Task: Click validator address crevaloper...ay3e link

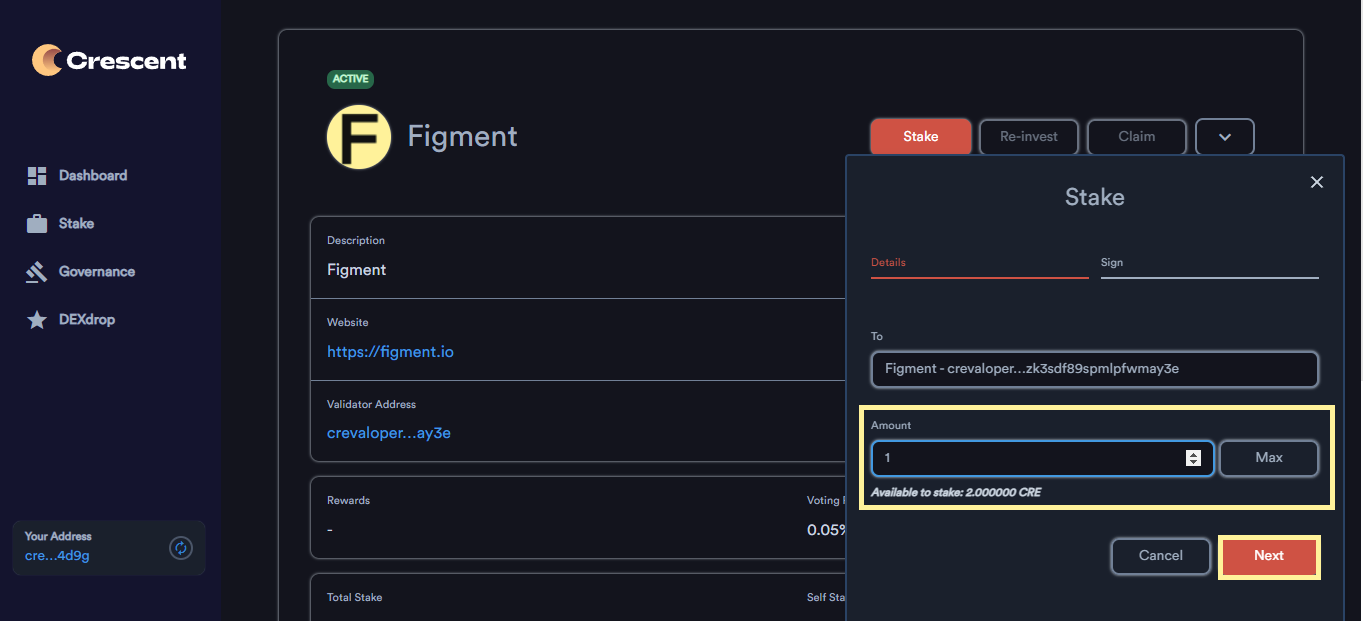Action: coord(389,433)
